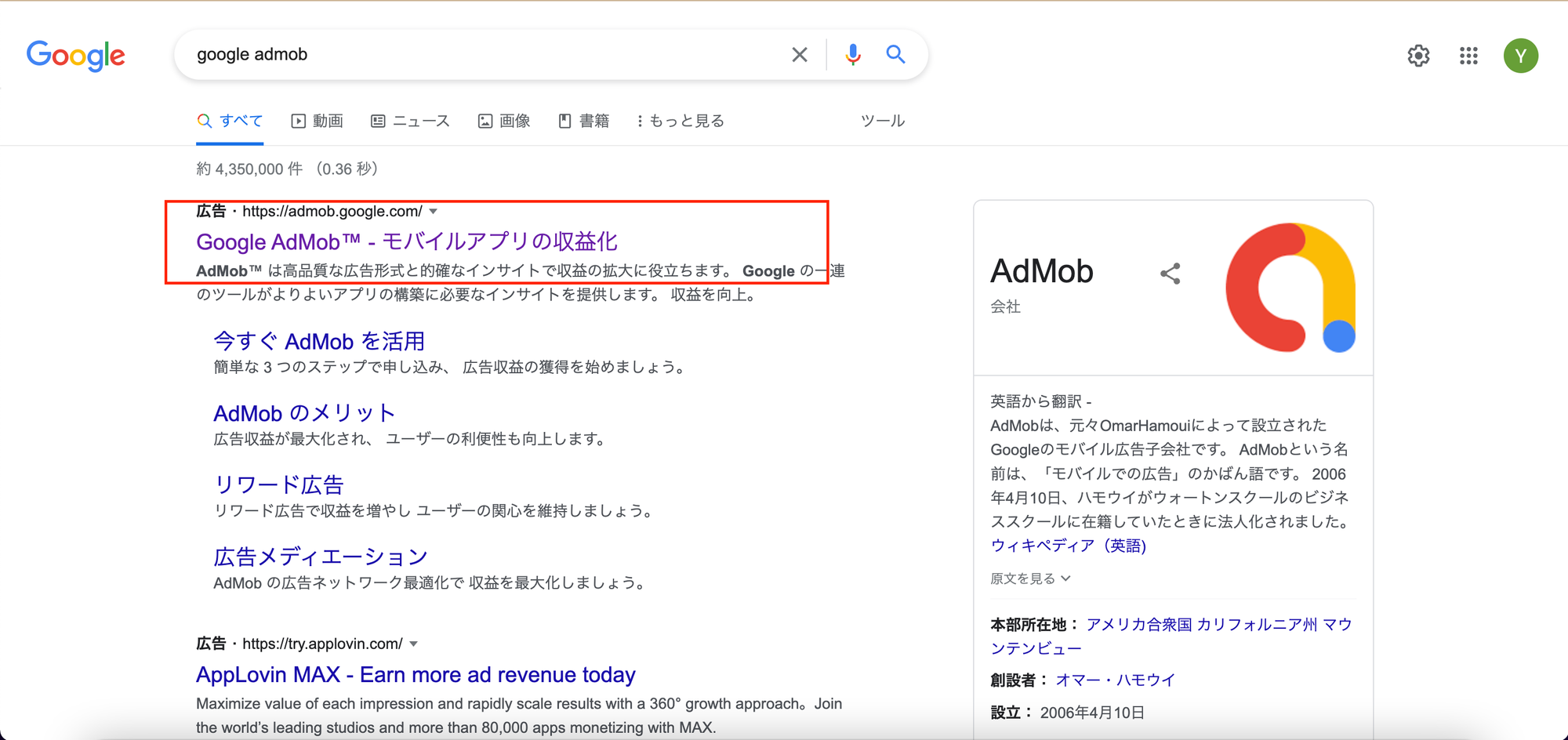Expand dropdown next to try.applovin.com URL

414,644
